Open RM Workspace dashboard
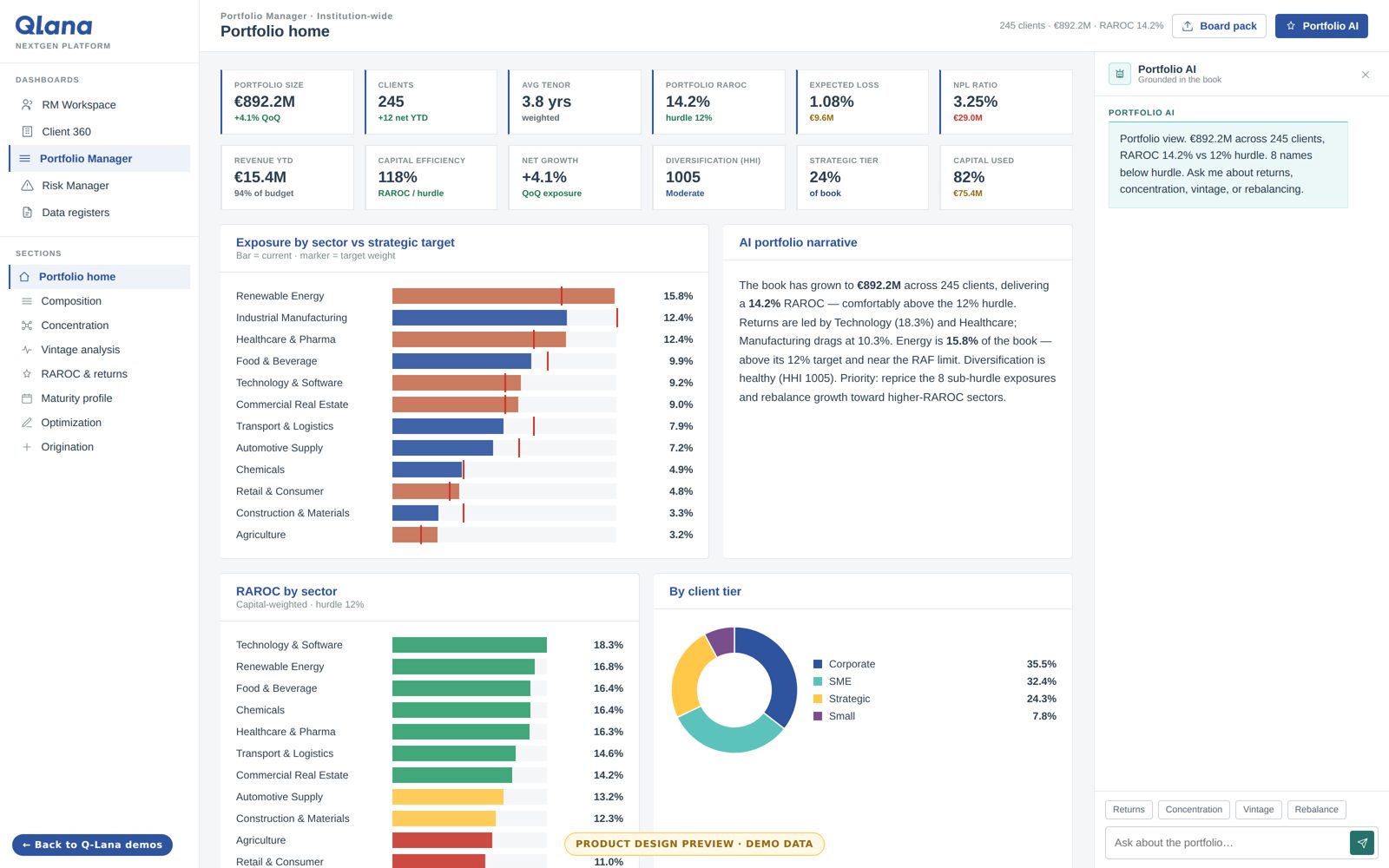Viewport: 1389px width, 868px height. tap(99, 105)
